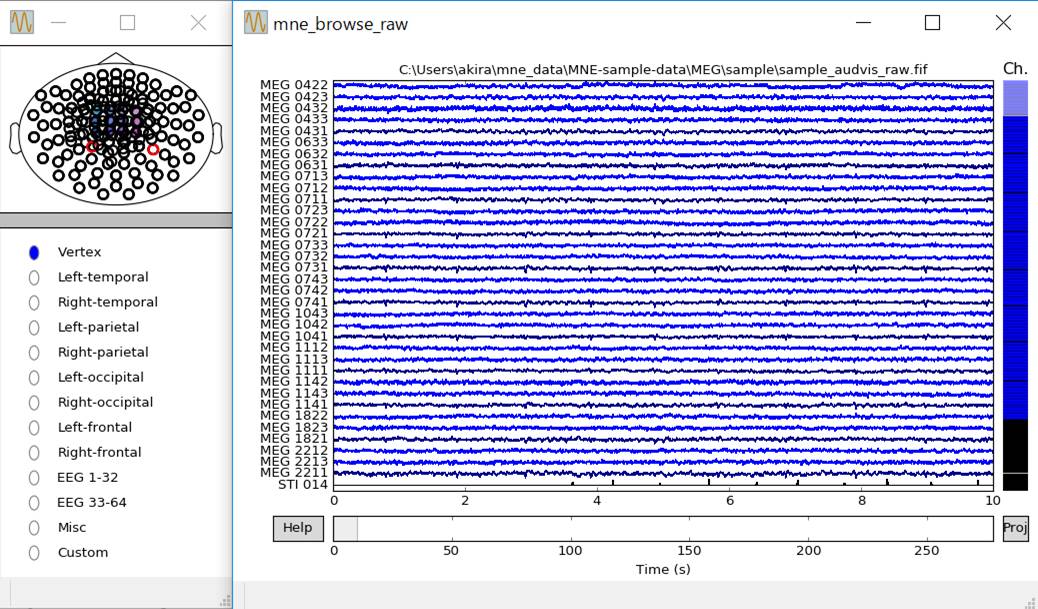Viewport: 1038px width, 609px height.
Task: Maximize the mne_browse_raw window
Action: click(x=932, y=23)
